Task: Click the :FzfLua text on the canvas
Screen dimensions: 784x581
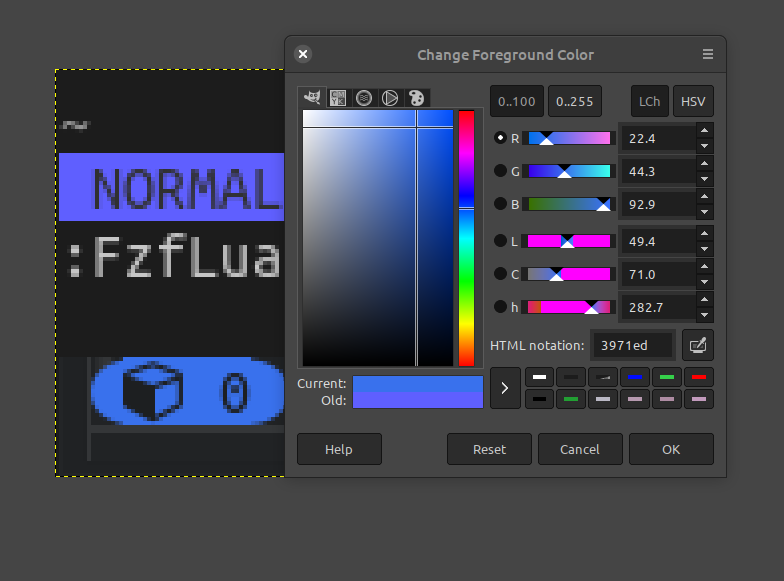Action: click(174, 256)
